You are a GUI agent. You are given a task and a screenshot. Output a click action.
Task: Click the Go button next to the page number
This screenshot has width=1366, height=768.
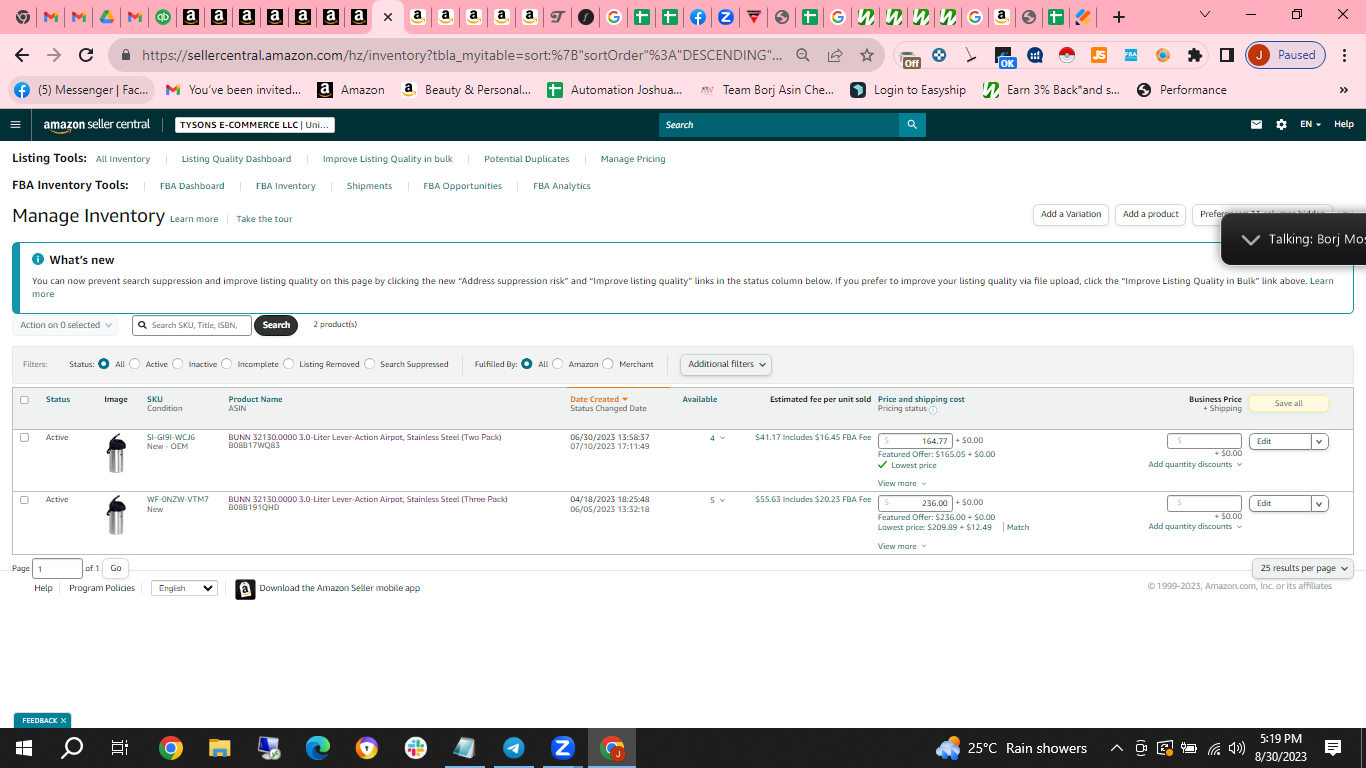(x=116, y=568)
